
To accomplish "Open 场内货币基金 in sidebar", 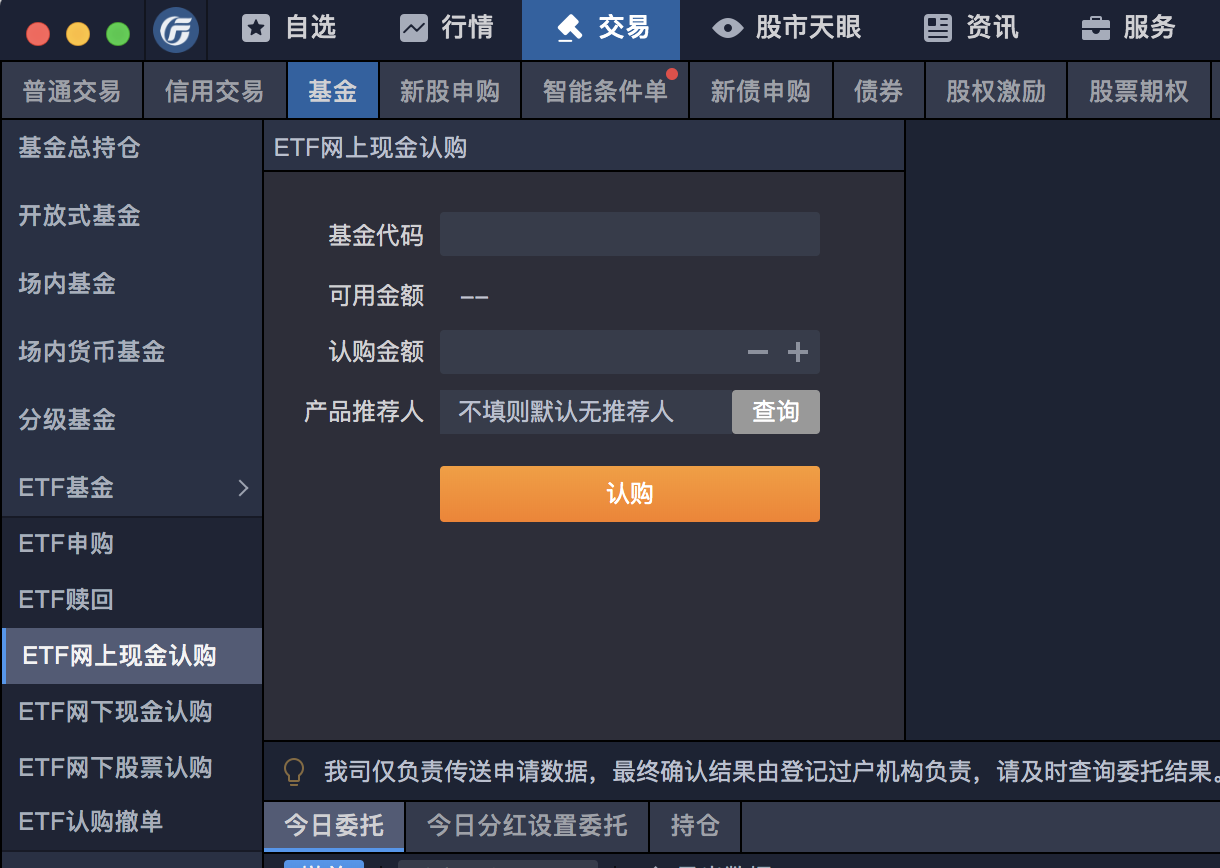I will click(92, 352).
